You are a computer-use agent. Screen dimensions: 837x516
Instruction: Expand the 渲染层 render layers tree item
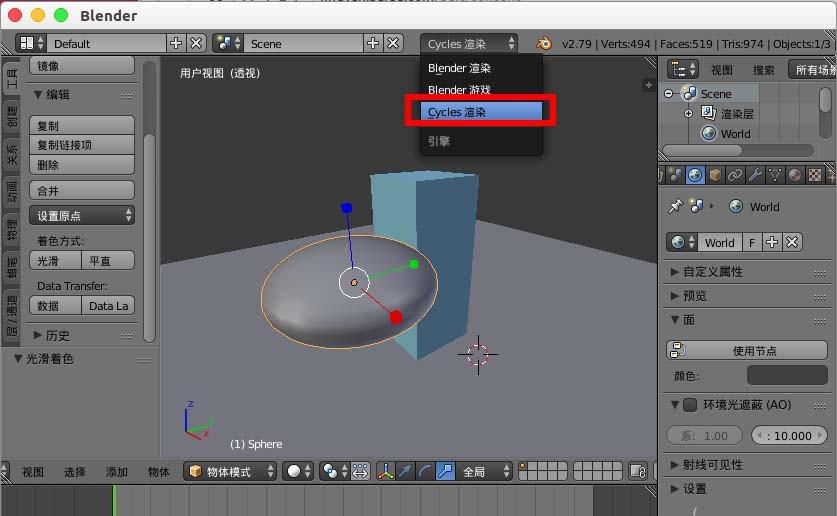pyautogui.click(x=688, y=114)
